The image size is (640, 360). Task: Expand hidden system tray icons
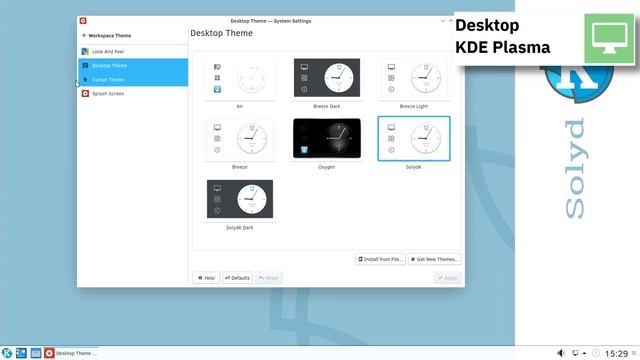584,353
